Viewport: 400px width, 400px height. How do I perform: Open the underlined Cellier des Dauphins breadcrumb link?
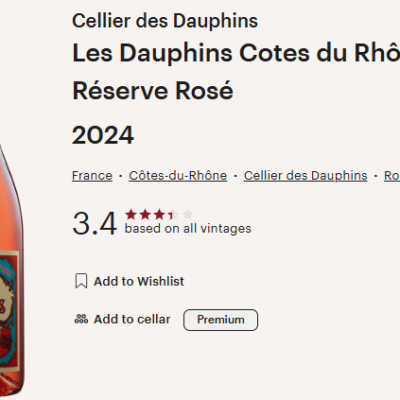305,176
